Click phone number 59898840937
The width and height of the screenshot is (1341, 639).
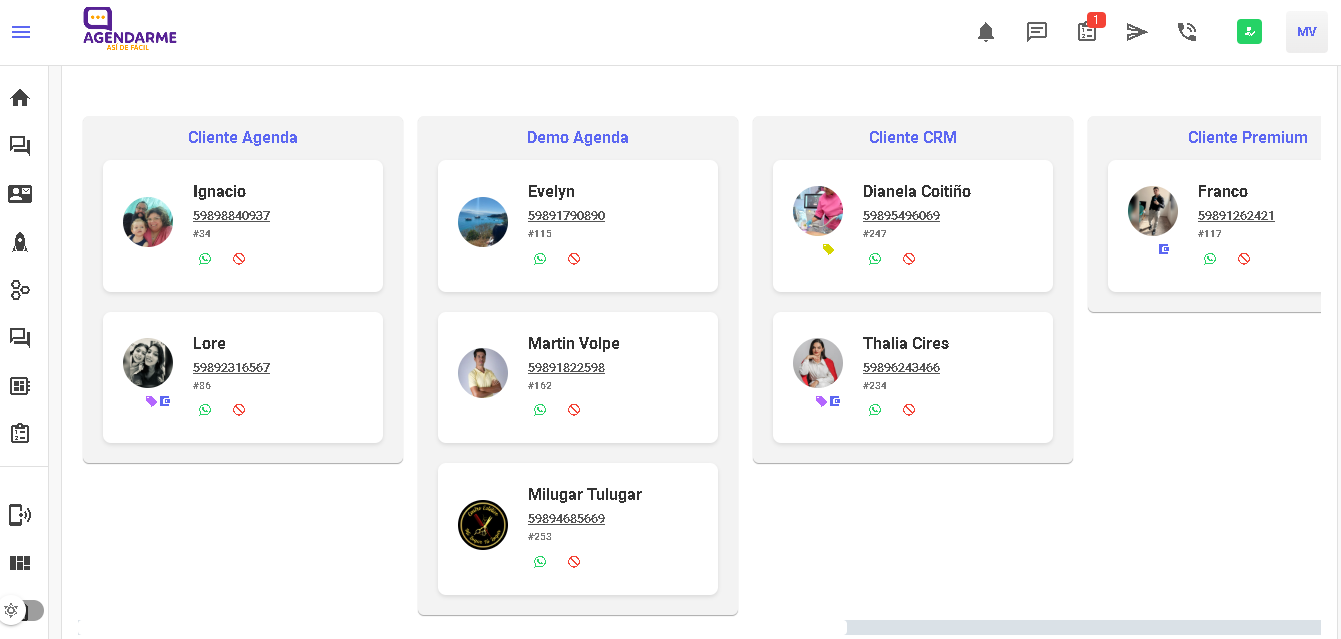(231, 216)
